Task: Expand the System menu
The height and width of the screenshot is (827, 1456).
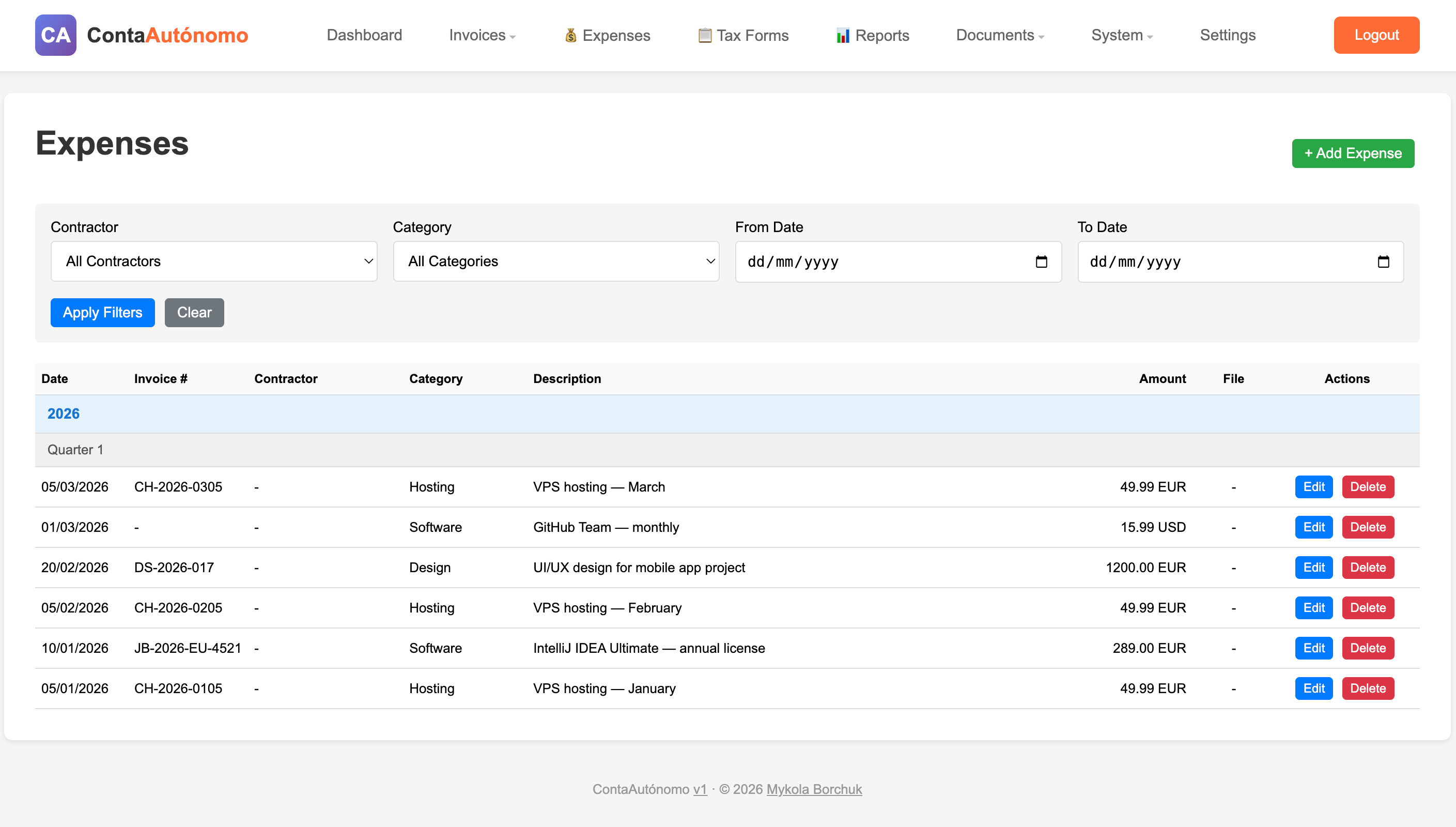Action: click(x=1122, y=35)
